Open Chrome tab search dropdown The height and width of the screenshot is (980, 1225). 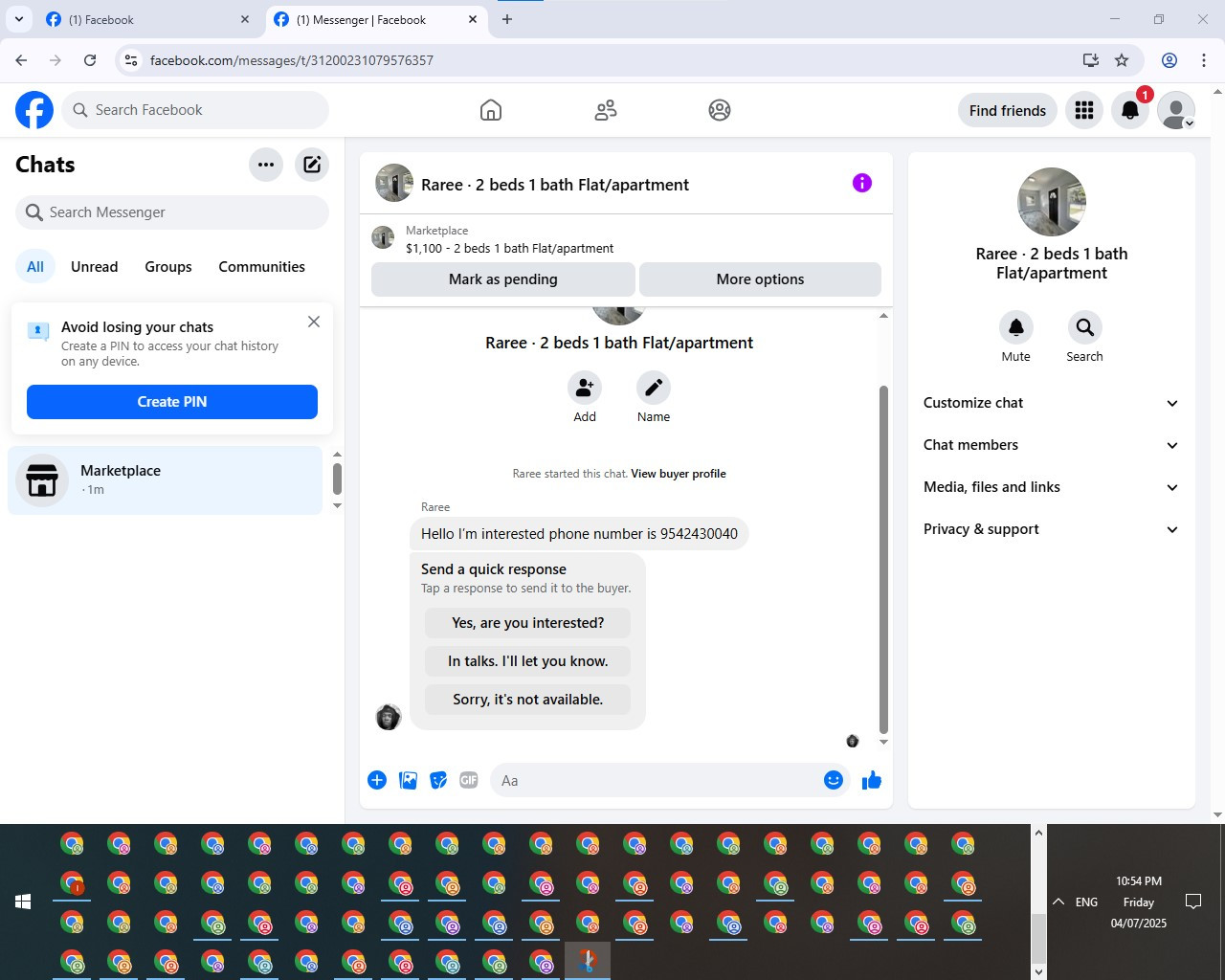click(x=19, y=19)
